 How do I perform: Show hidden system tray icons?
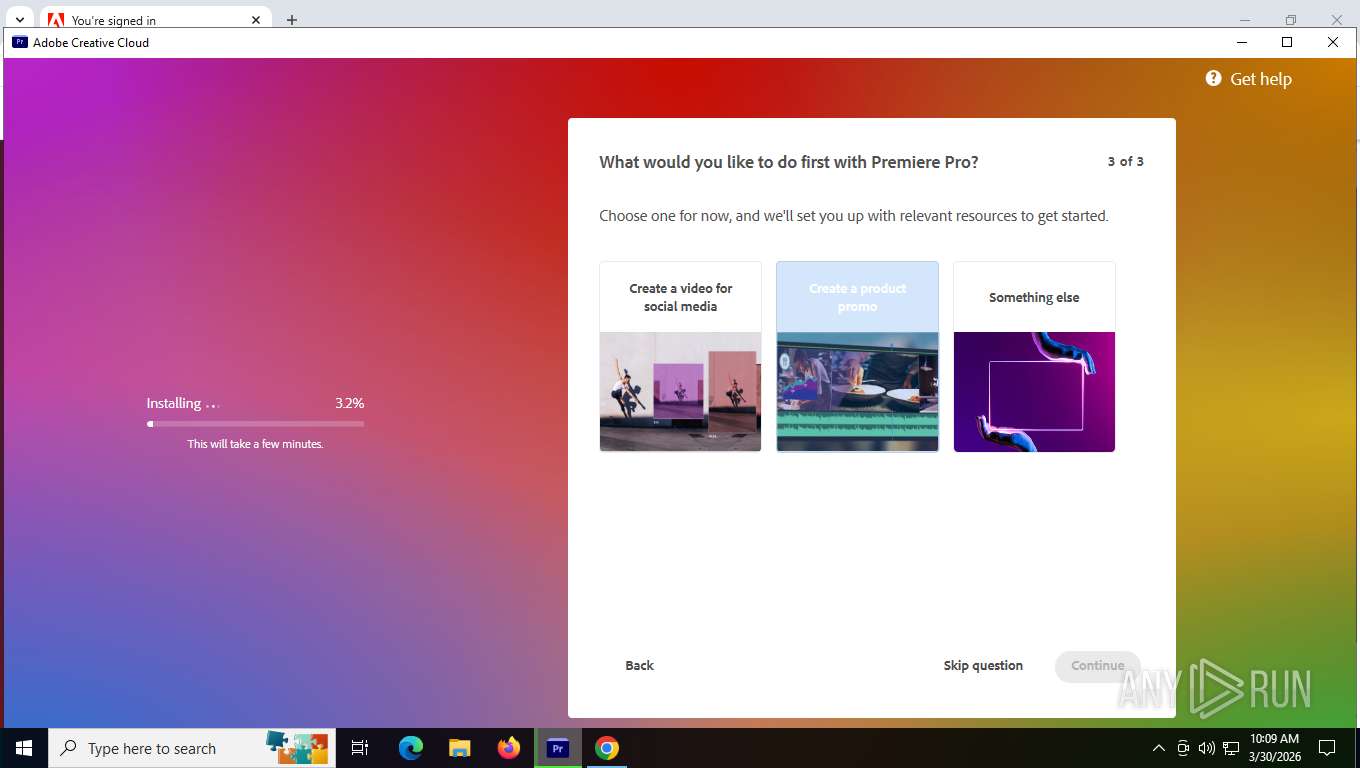pyautogui.click(x=1159, y=748)
